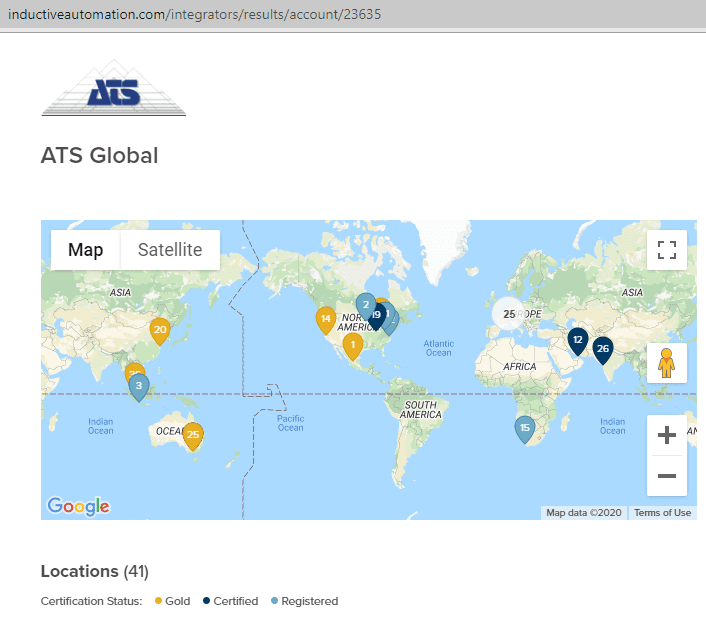Click the dark blue marker 26 in India
This screenshot has height=619, width=706.
coord(603,349)
